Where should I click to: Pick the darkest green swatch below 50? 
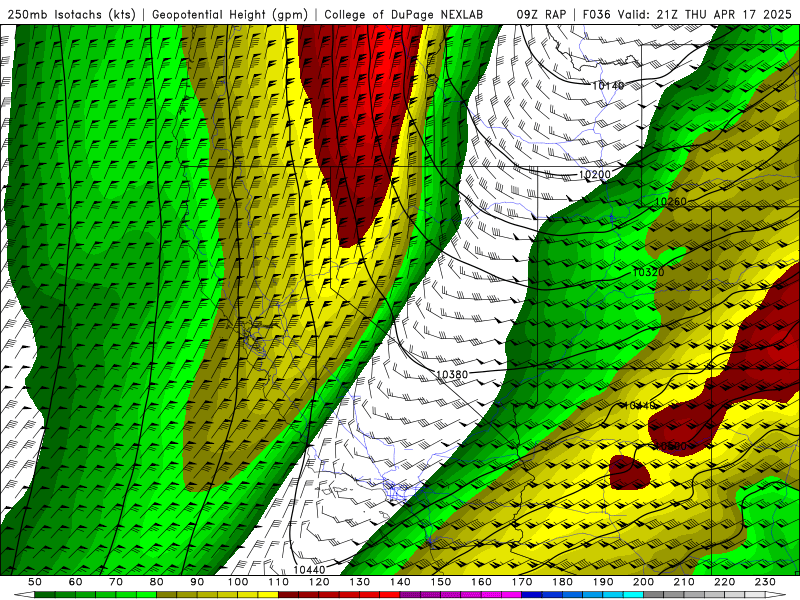tap(45, 595)
